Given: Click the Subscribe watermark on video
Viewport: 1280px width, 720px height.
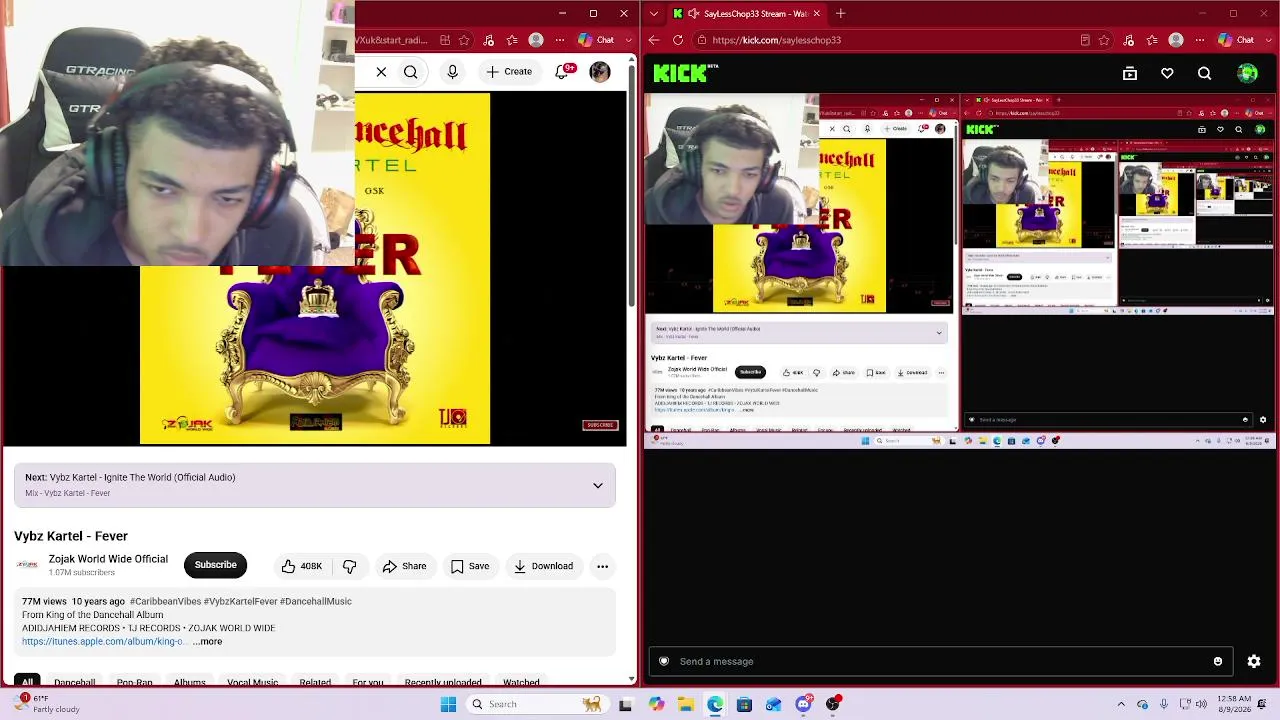Looking at the screenshot, I should click(x=600, y=425).
